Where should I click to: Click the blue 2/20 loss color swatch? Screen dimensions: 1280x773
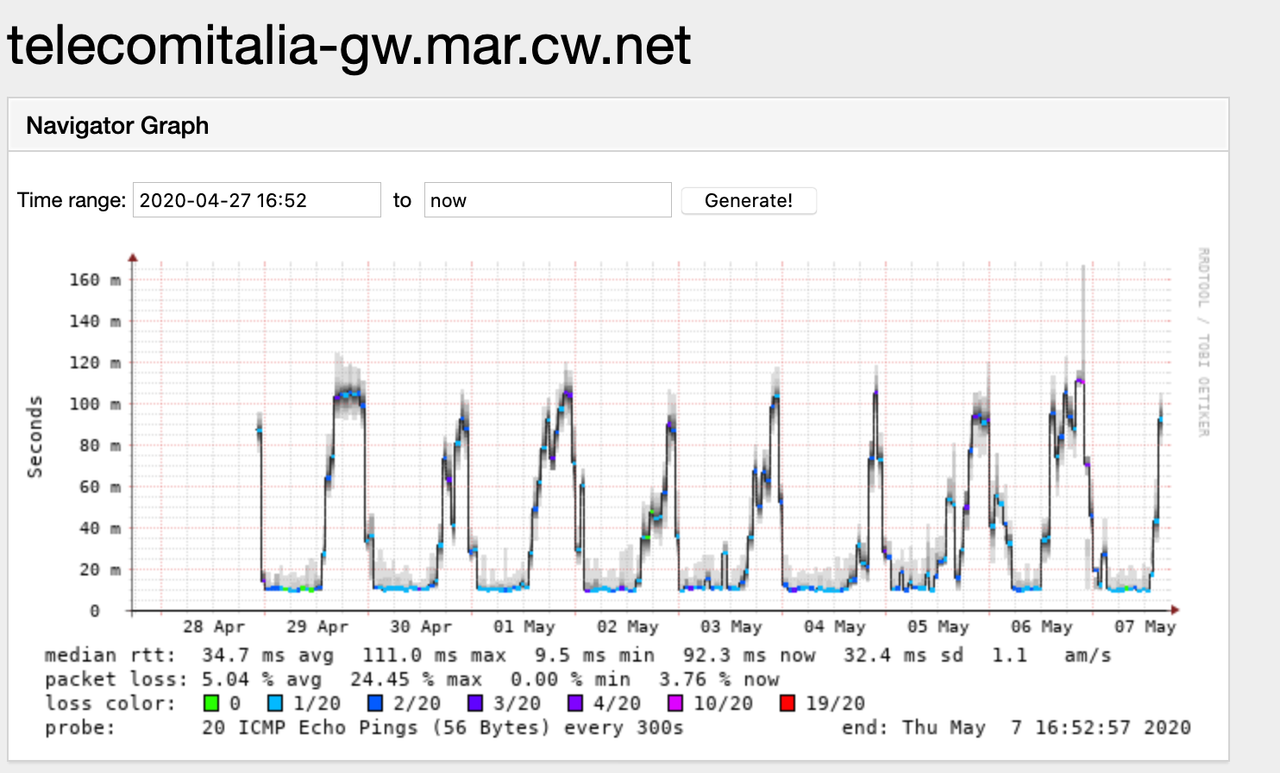[375, 704]
